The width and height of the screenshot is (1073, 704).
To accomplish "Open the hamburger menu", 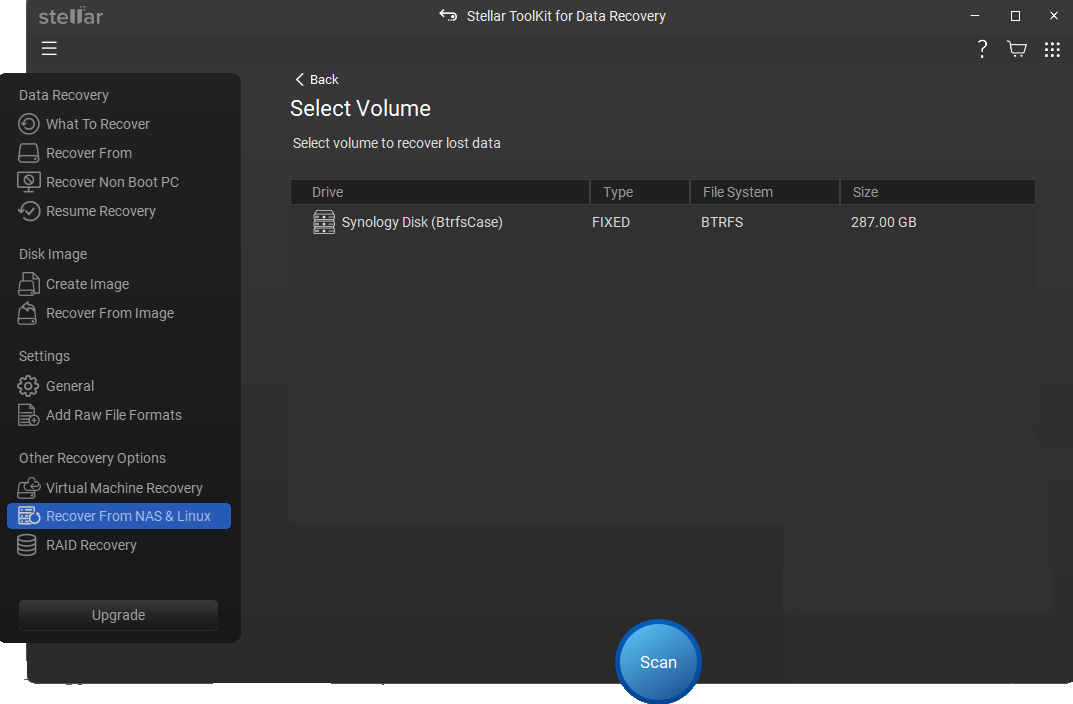I will click(49, 49).
